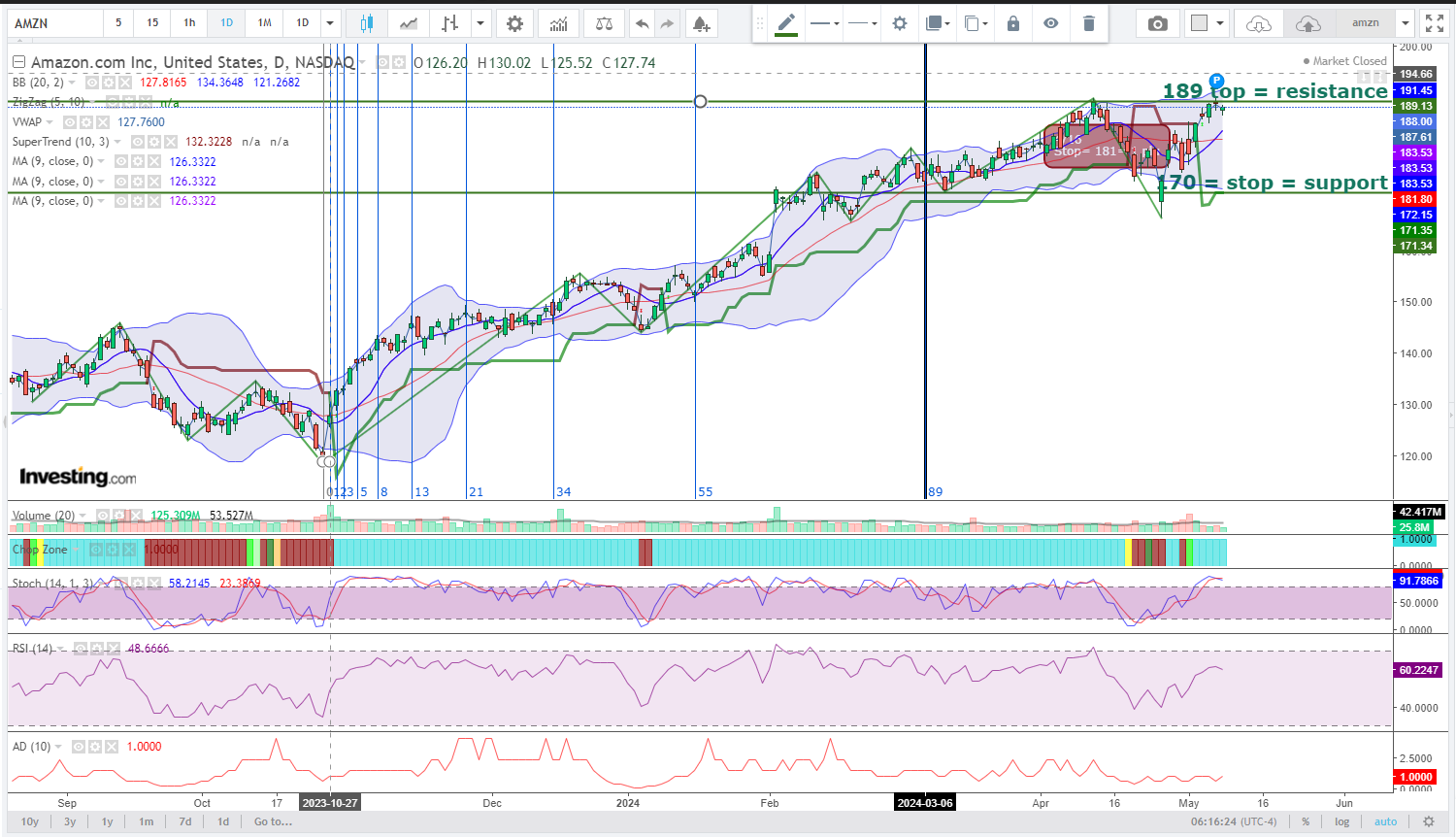The width and height of the screenshot is (1456, 837).
Task: Collapse the indicator legend box
Action: [x=18, y=62]
